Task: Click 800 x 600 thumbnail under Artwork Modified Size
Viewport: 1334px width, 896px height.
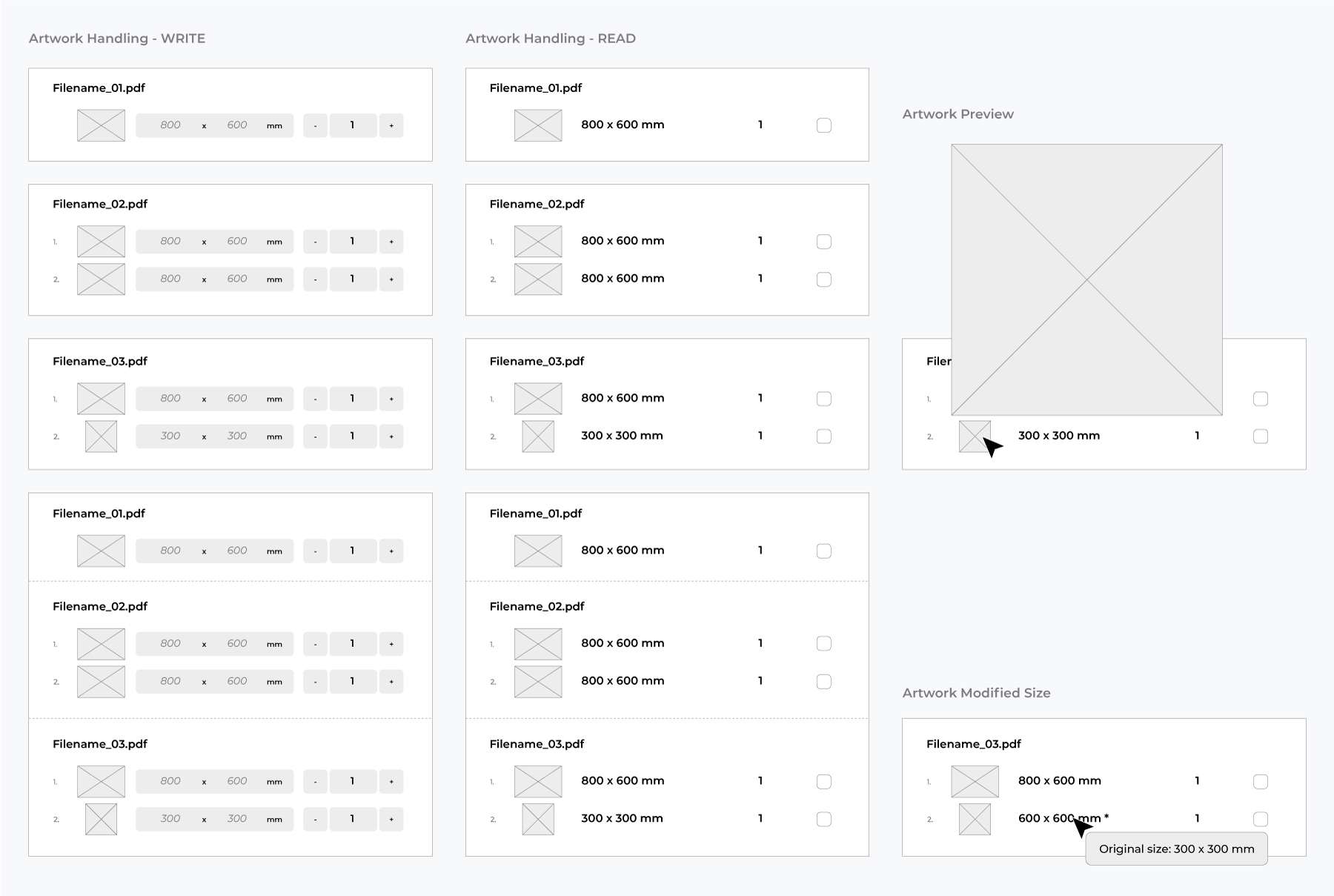Action: click(975, 781)
